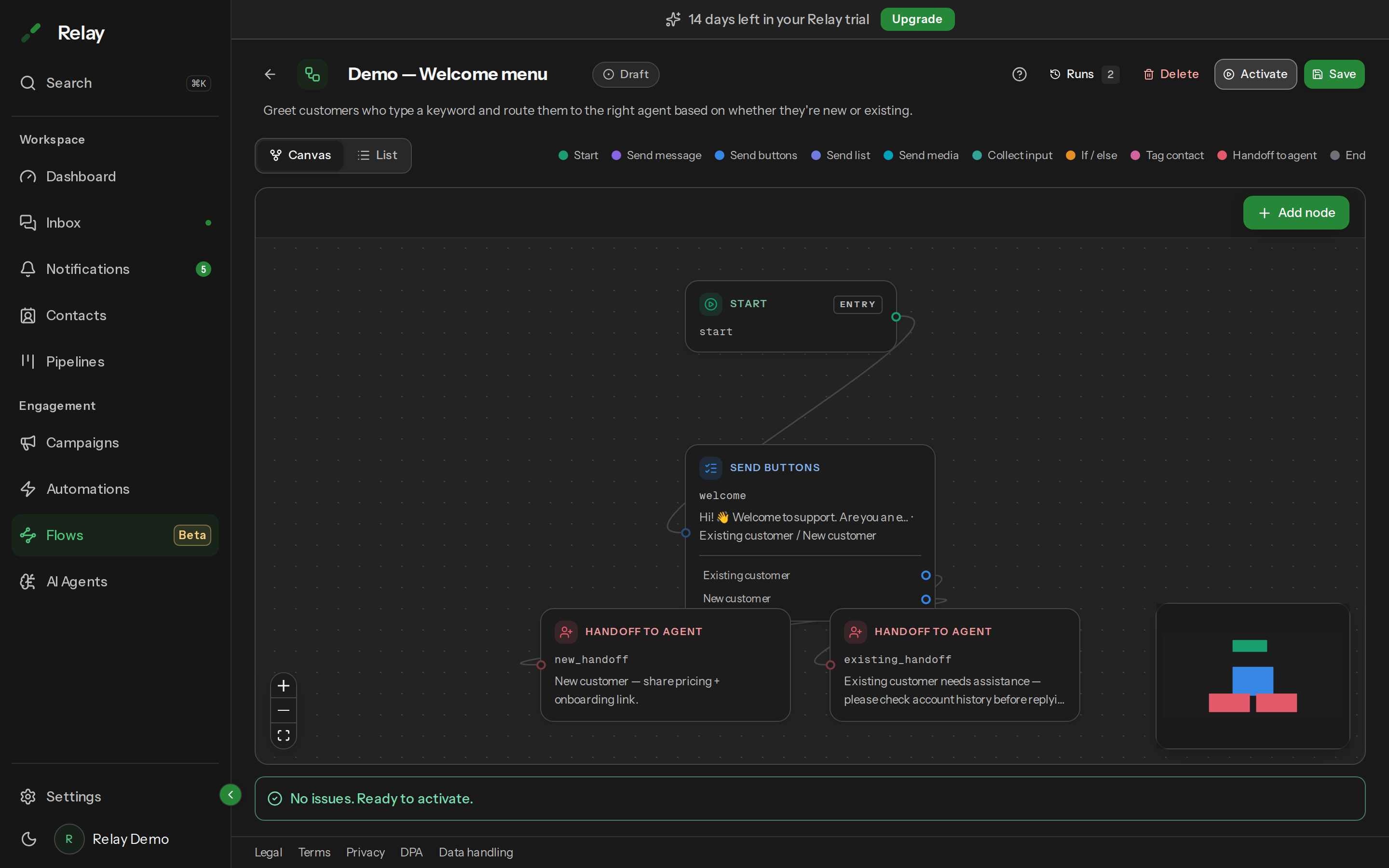Click the Send media legend item
The width and height of the screenshot is (1389, 868).
[x=921, y=156]
